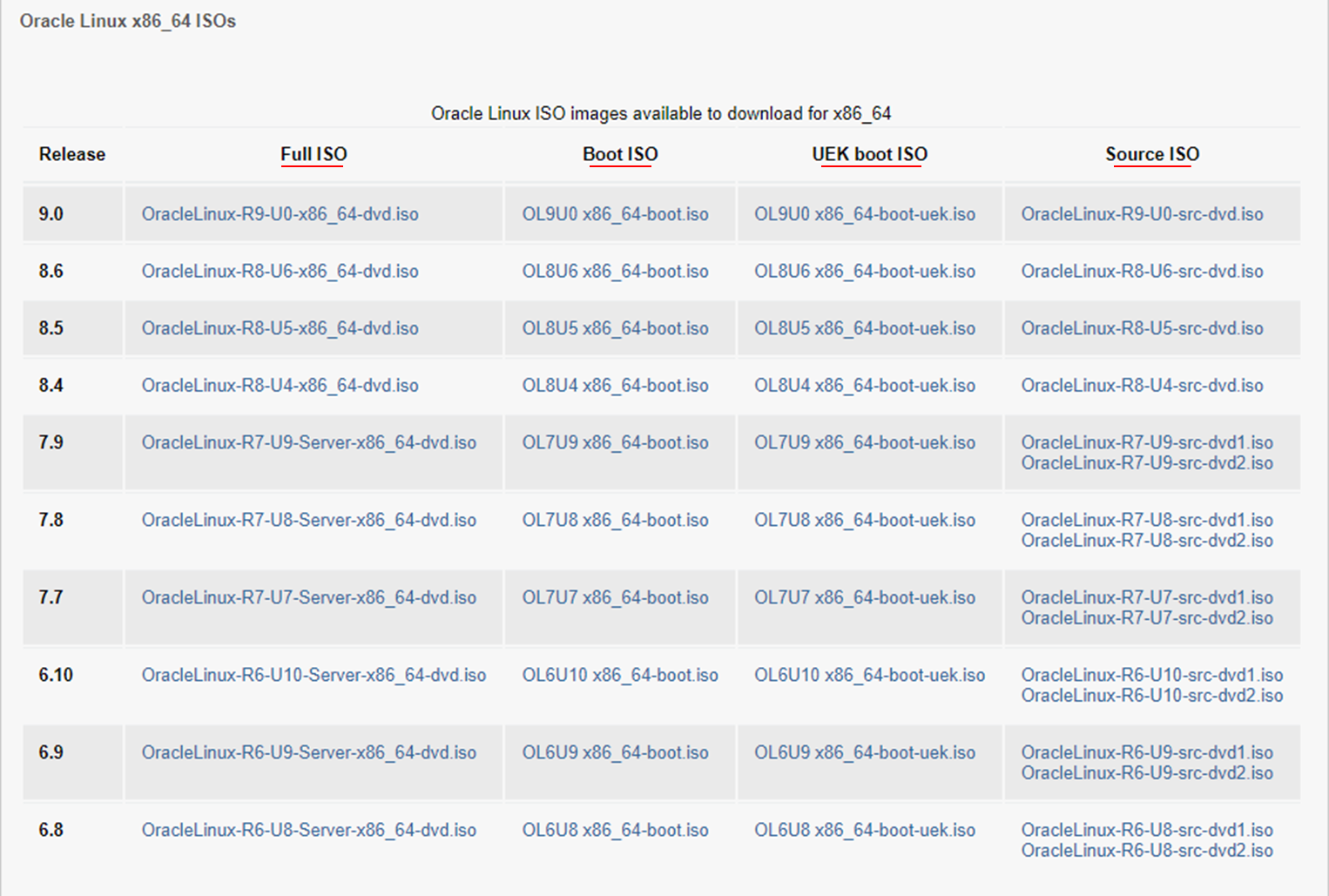Download OracleLinux-R7-U7-src-dvd1.iso
1329x896 pixels.
pyautogui.click(x=1147, y=597)
